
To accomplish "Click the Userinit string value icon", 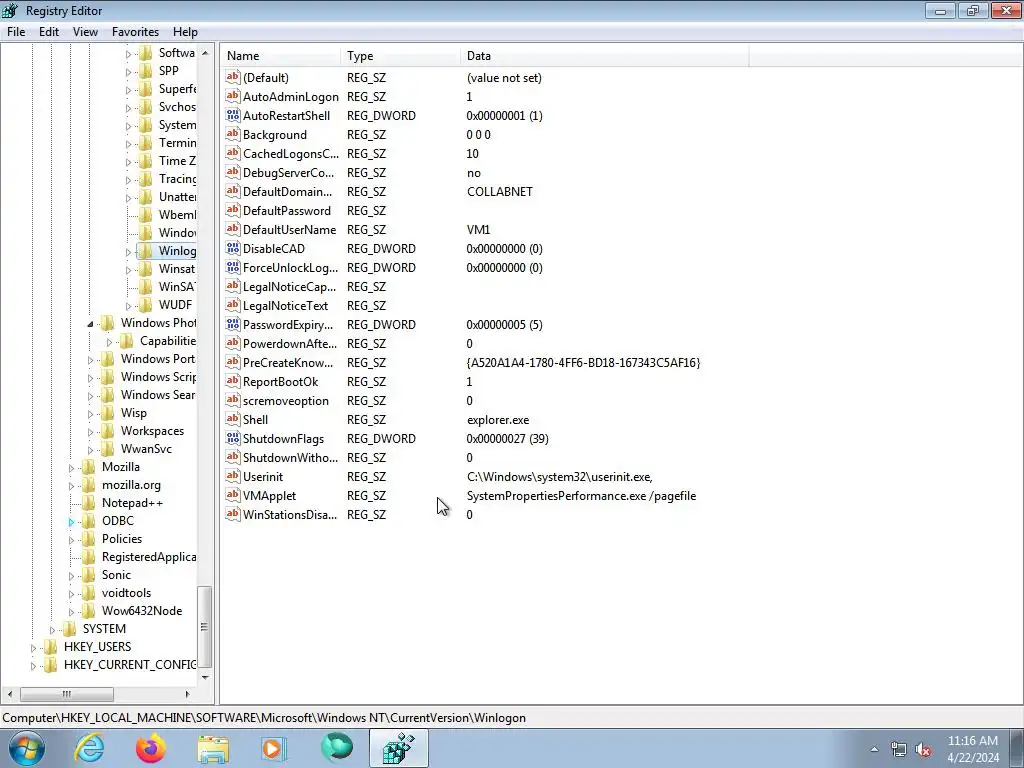I will click(x=232, y=476).
